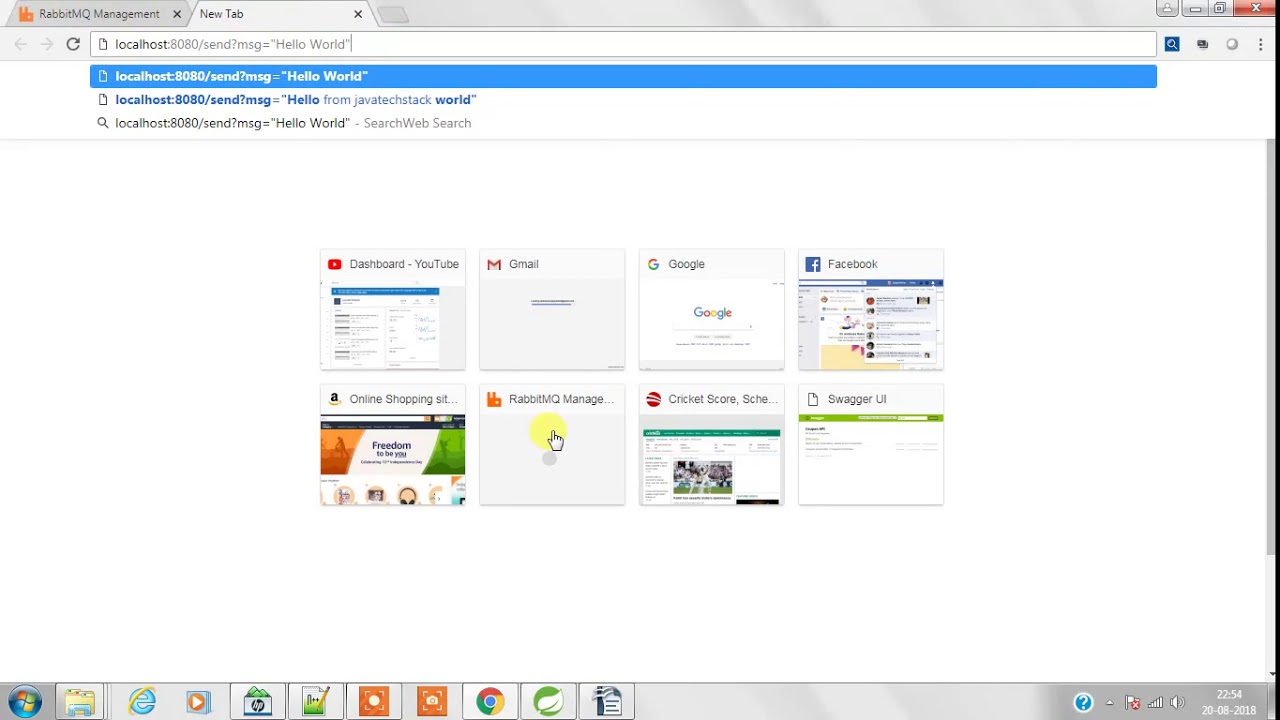Open the Google shortcut tile
This screenshot has width=1280, height=720.
pyautogui.click(x=712, y=310)
